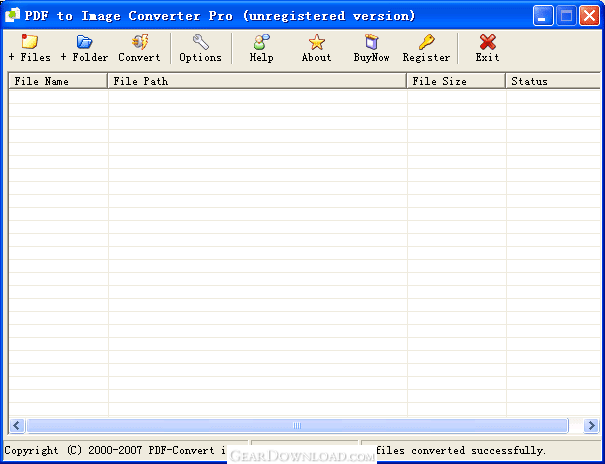Image resolution: width=605 pixels, height=464 pixels.
Task: Open the Help icon
Action: [261, 42]
